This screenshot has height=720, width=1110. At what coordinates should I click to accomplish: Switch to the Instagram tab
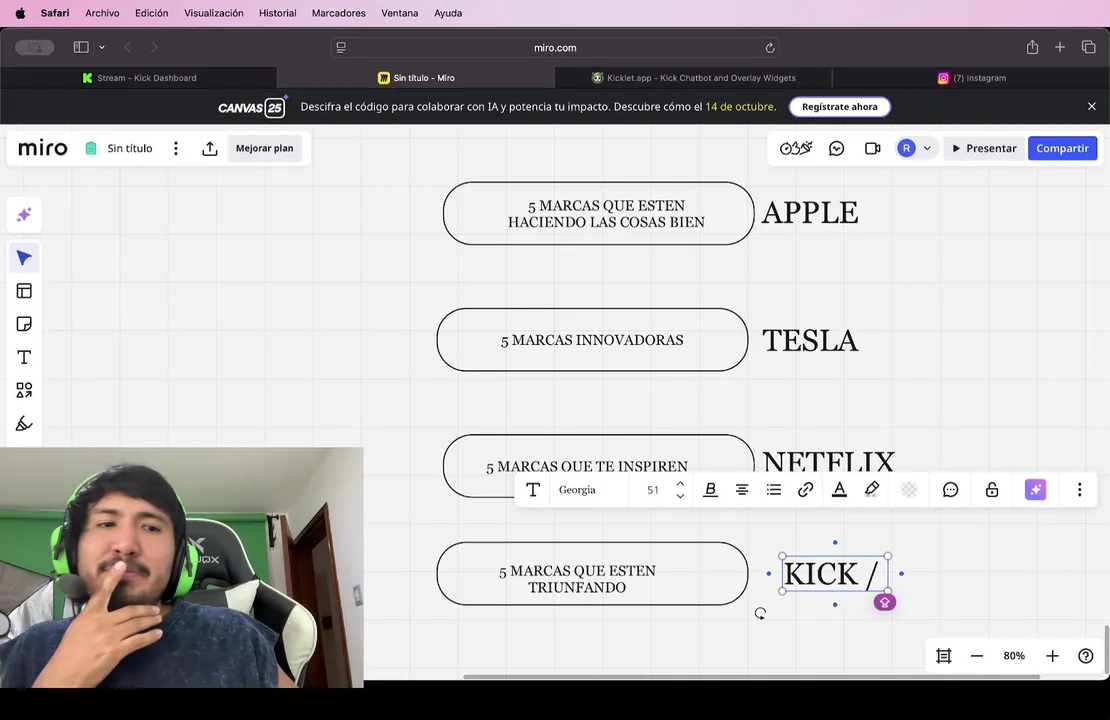pos(971,78)
